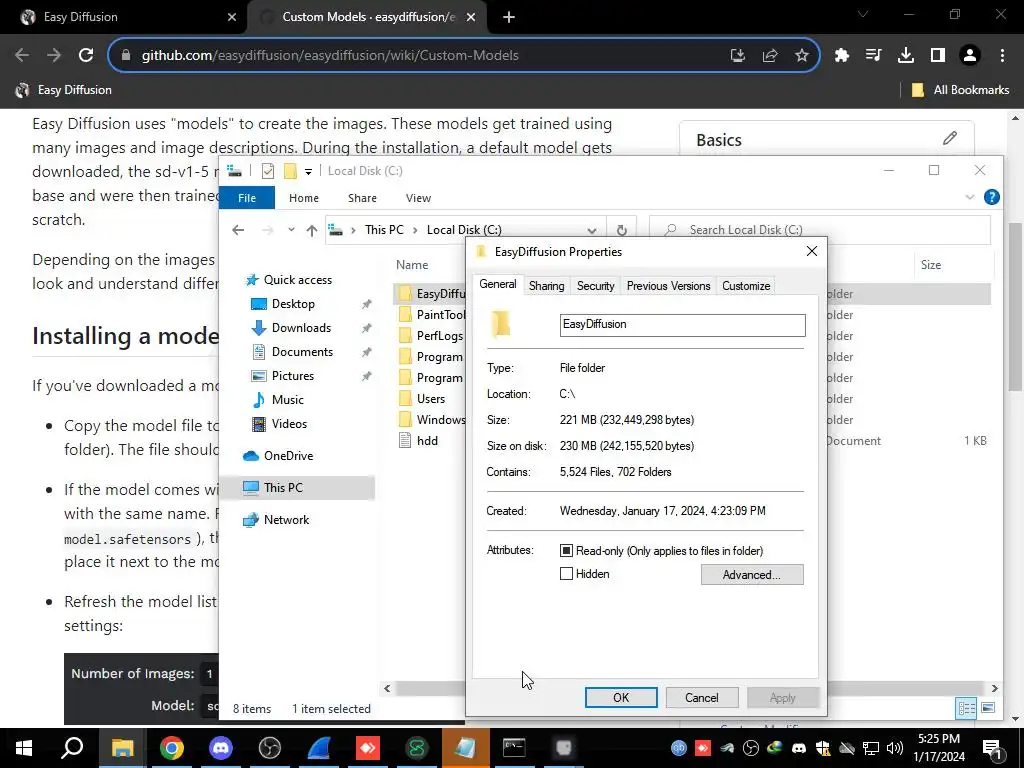The image size is (1024, 768).
Task: Toggle the Read-only attribute checkbox
Action: 566,551
